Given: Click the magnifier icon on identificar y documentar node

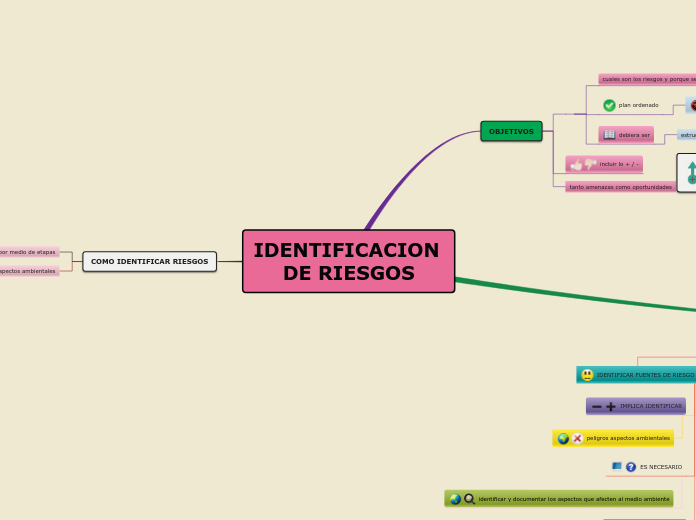Looking at the screenshot, I should (x=469, y=499).
